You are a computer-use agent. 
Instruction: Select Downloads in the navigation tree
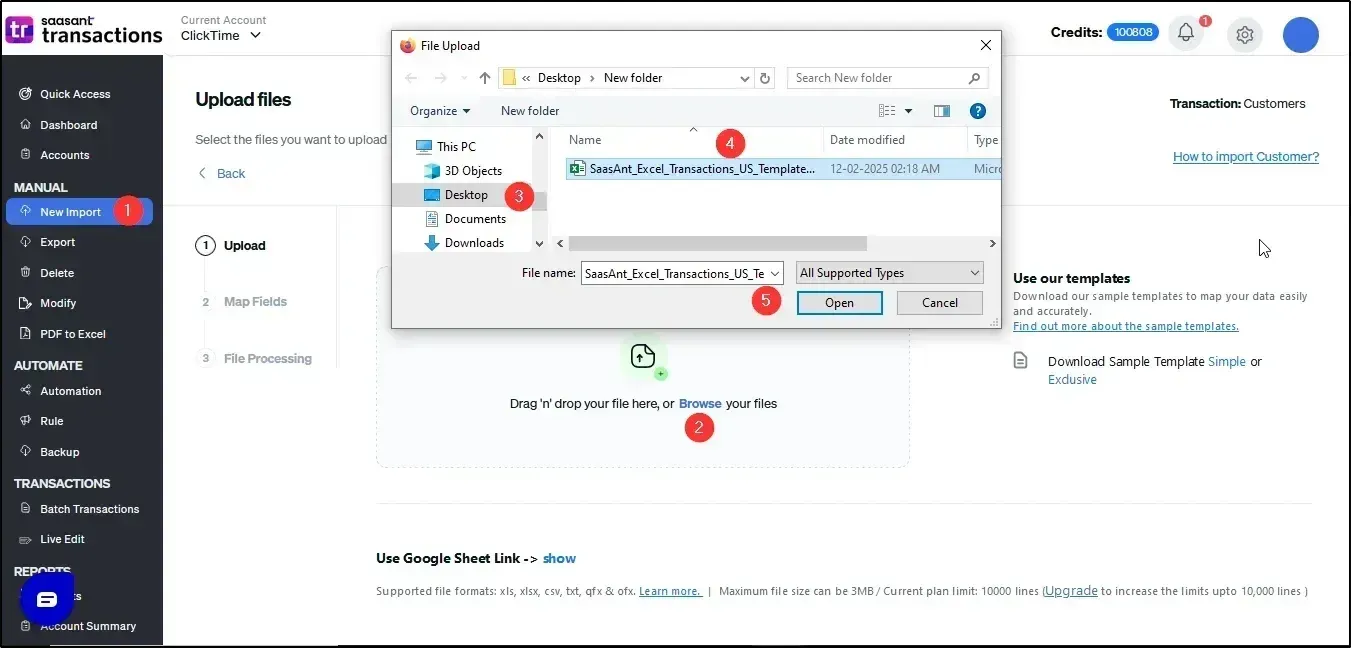[464, 243]
